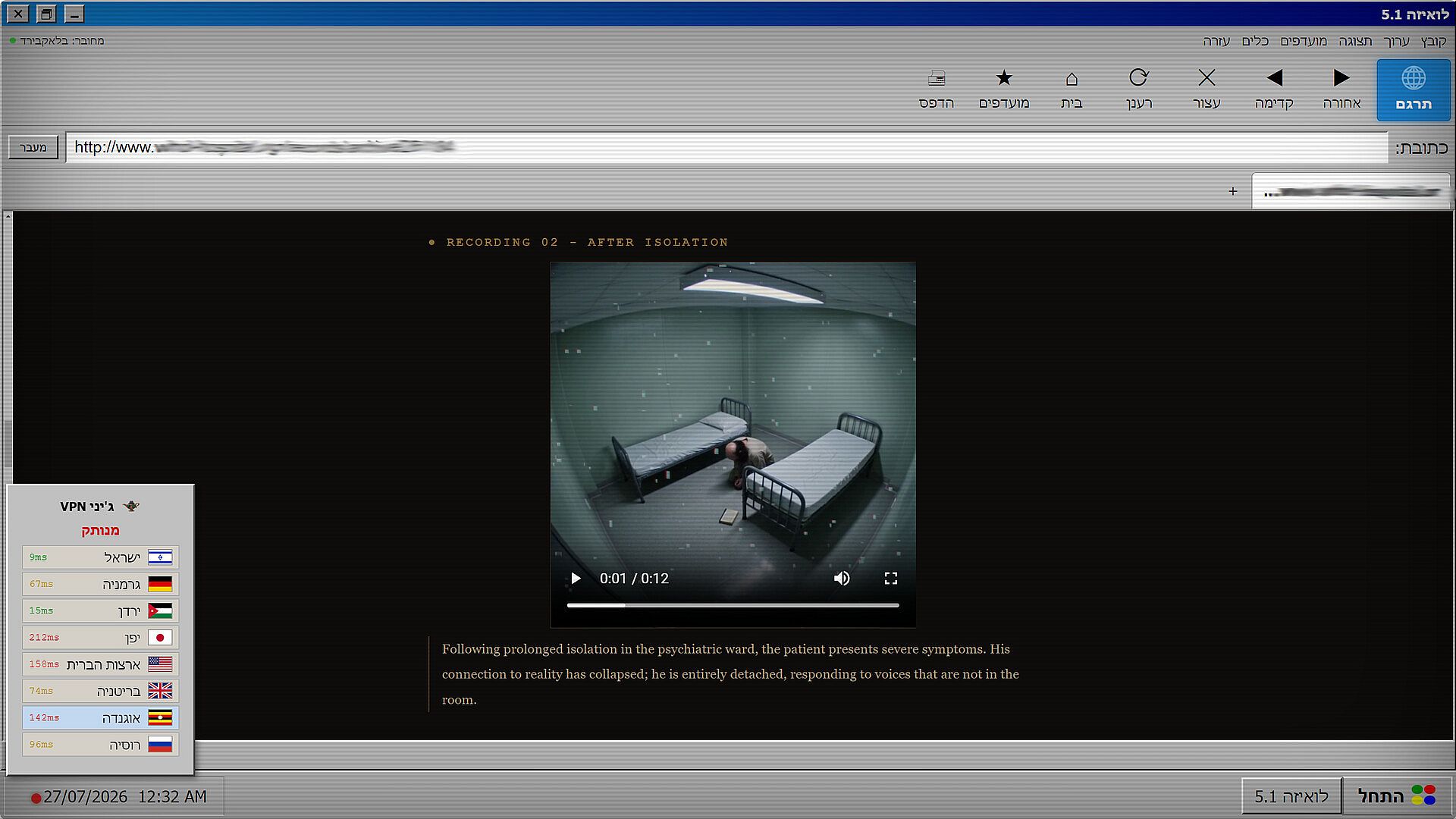
Task: Open the קובץ menu
Action: (x=1433, y=41)
